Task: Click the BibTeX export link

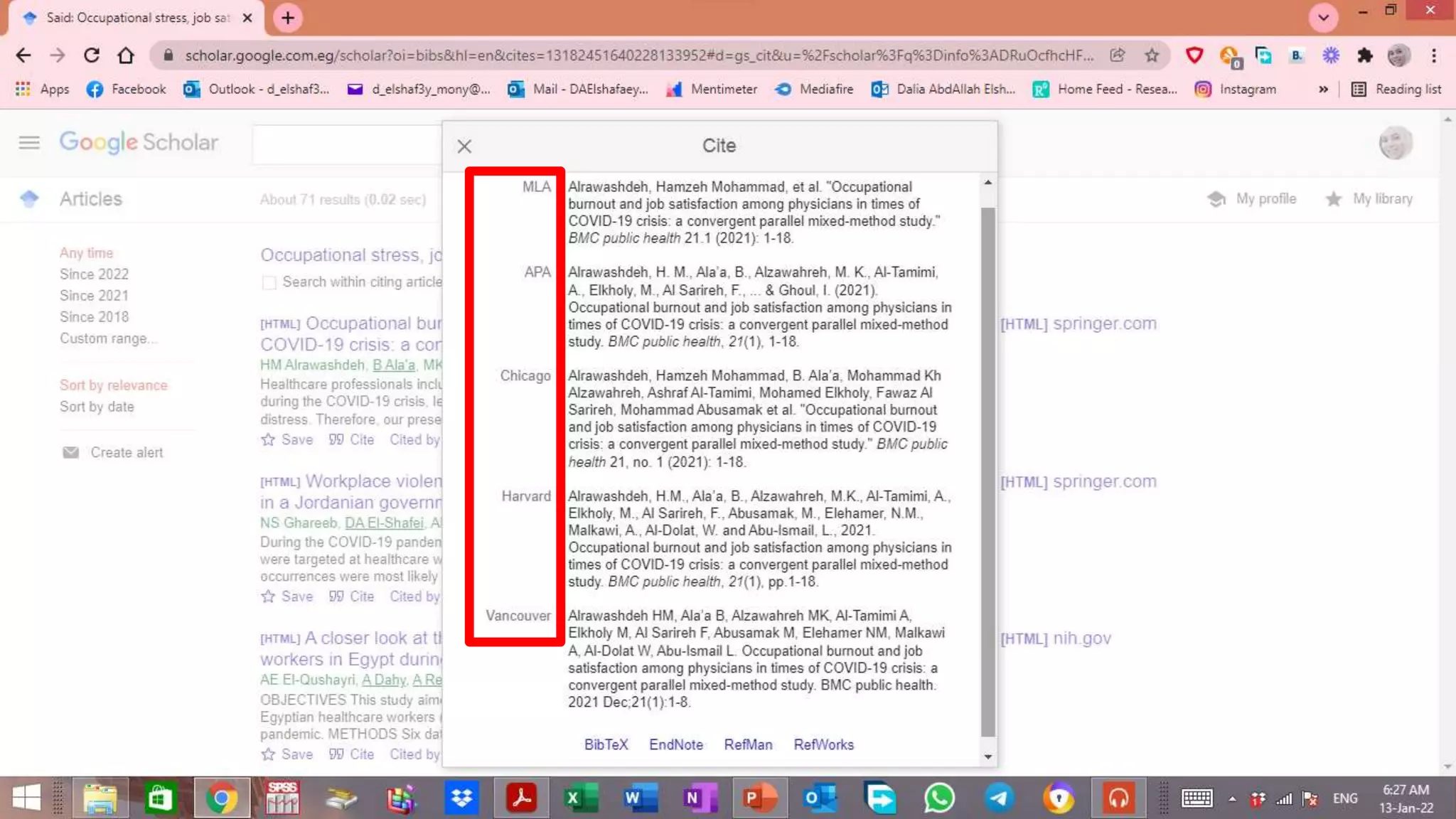Action: pyautogui.click(x=606, y=744)
